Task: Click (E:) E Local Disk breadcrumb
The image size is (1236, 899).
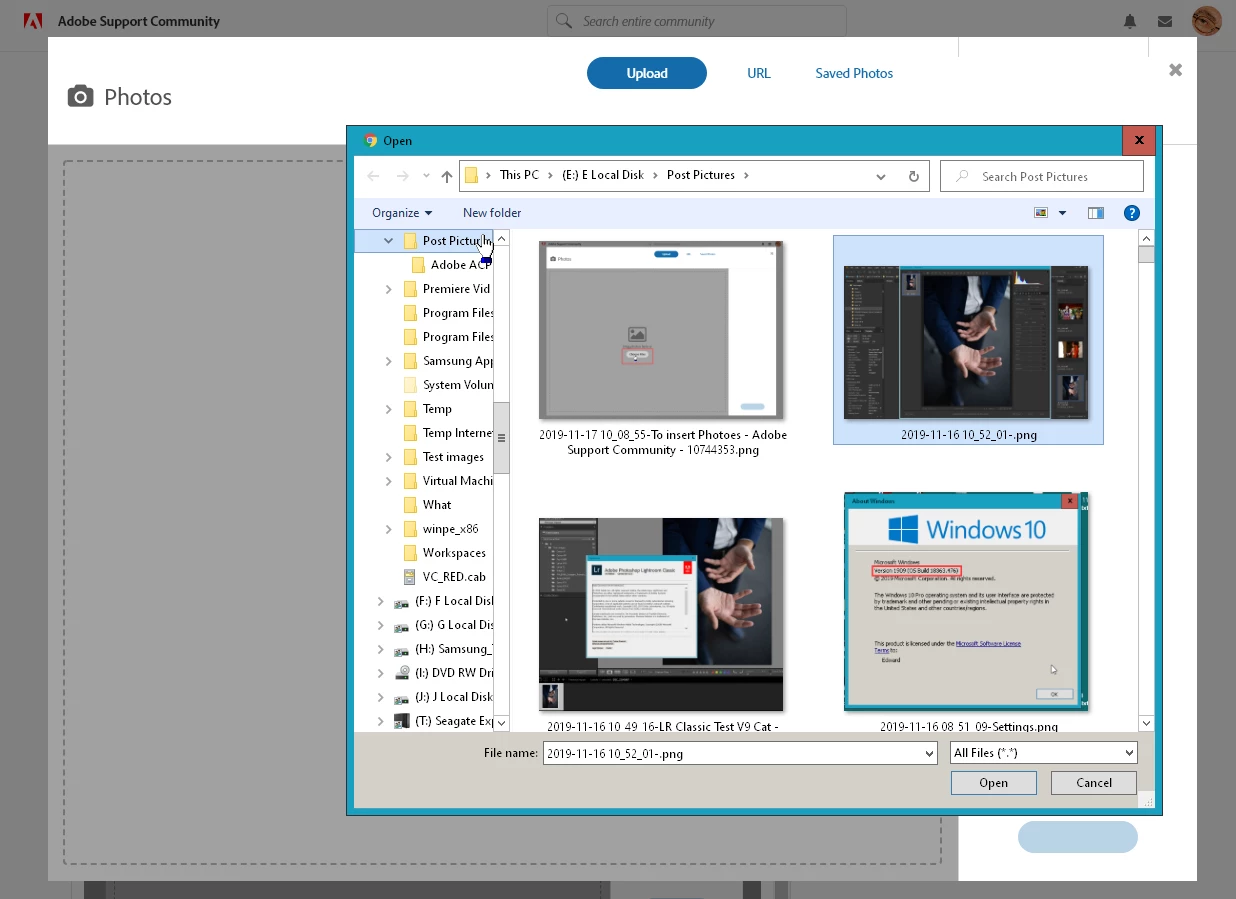Action: tap(603, 175)
